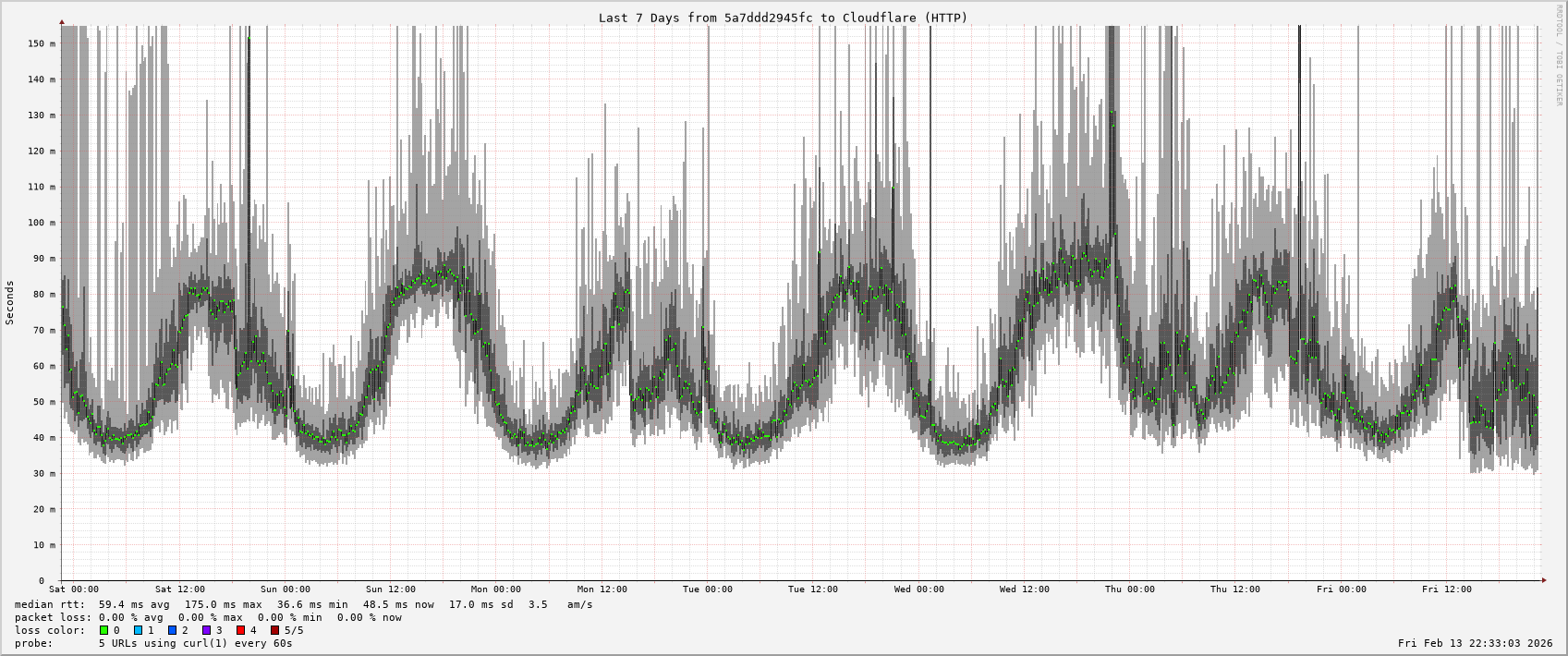
Task: Click the 'packet loss' statistics line
Action: click(x=208, y=617)
